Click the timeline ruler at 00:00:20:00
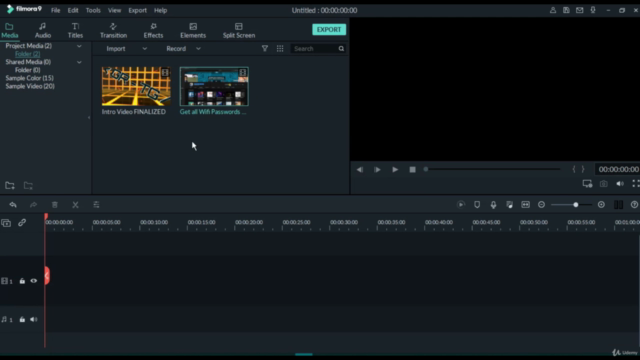The width and height of the screenshot is (640, 360). pyautogui.click(x=249, y=222)
